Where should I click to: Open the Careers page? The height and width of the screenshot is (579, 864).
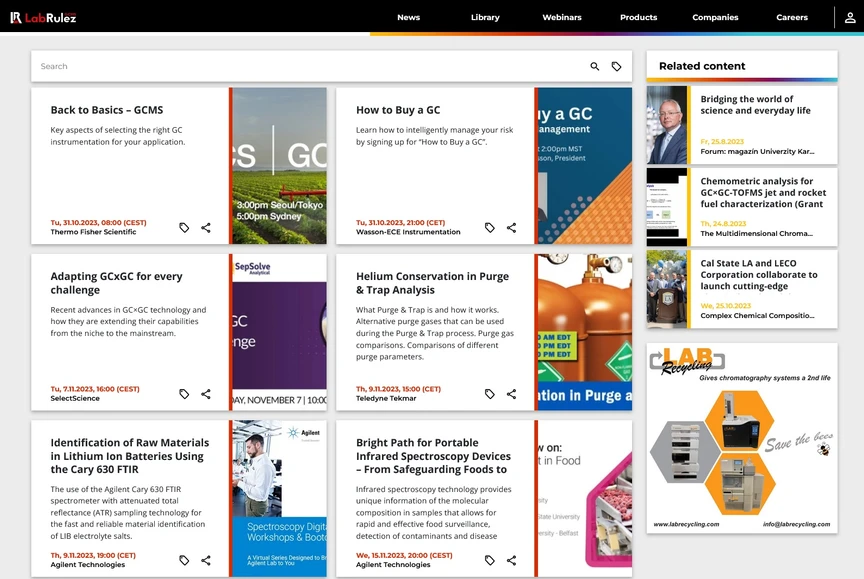[791, 18]
